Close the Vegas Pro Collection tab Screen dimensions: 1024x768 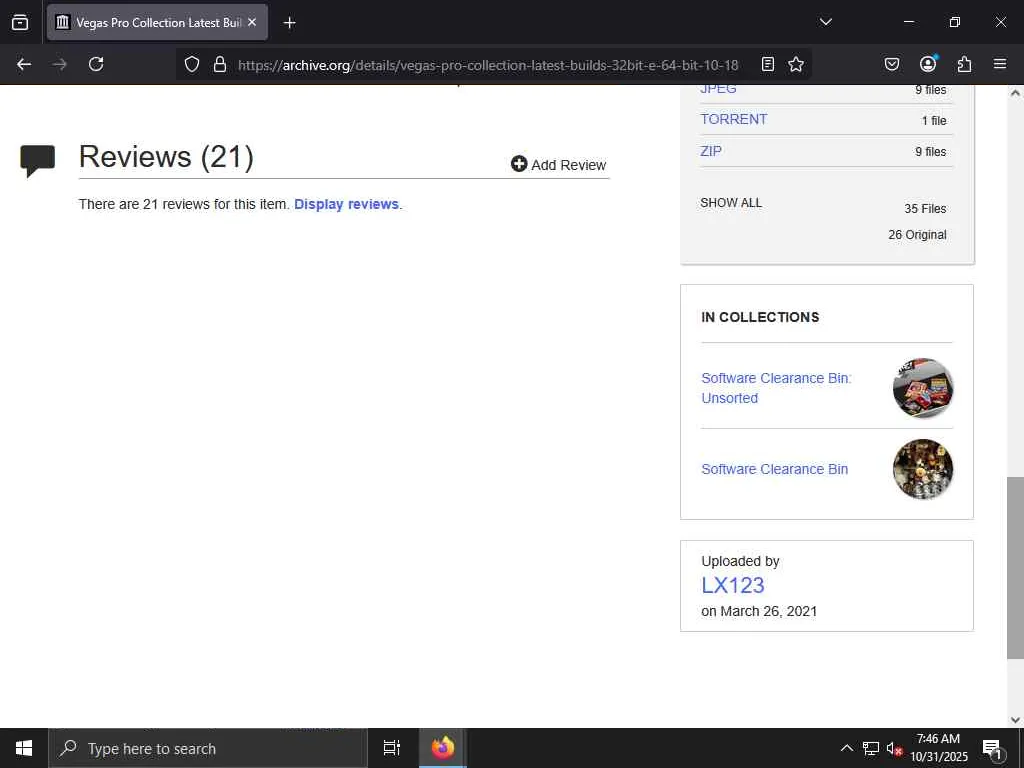[252, 22]
